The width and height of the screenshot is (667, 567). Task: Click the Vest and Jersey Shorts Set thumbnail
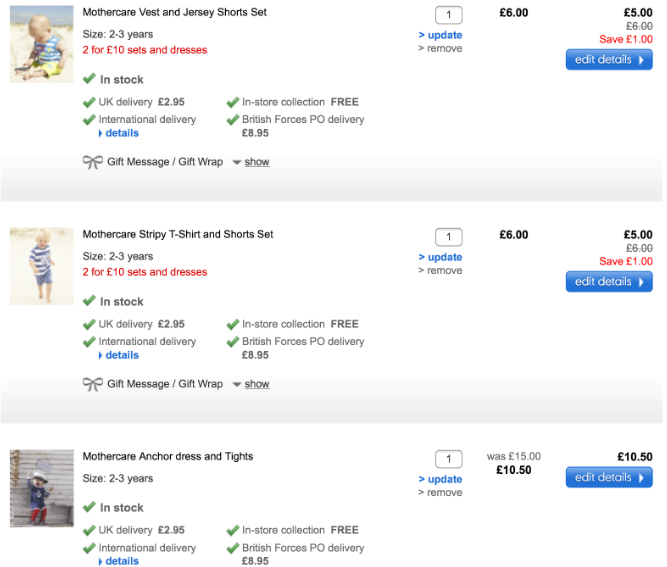(42, 44)
